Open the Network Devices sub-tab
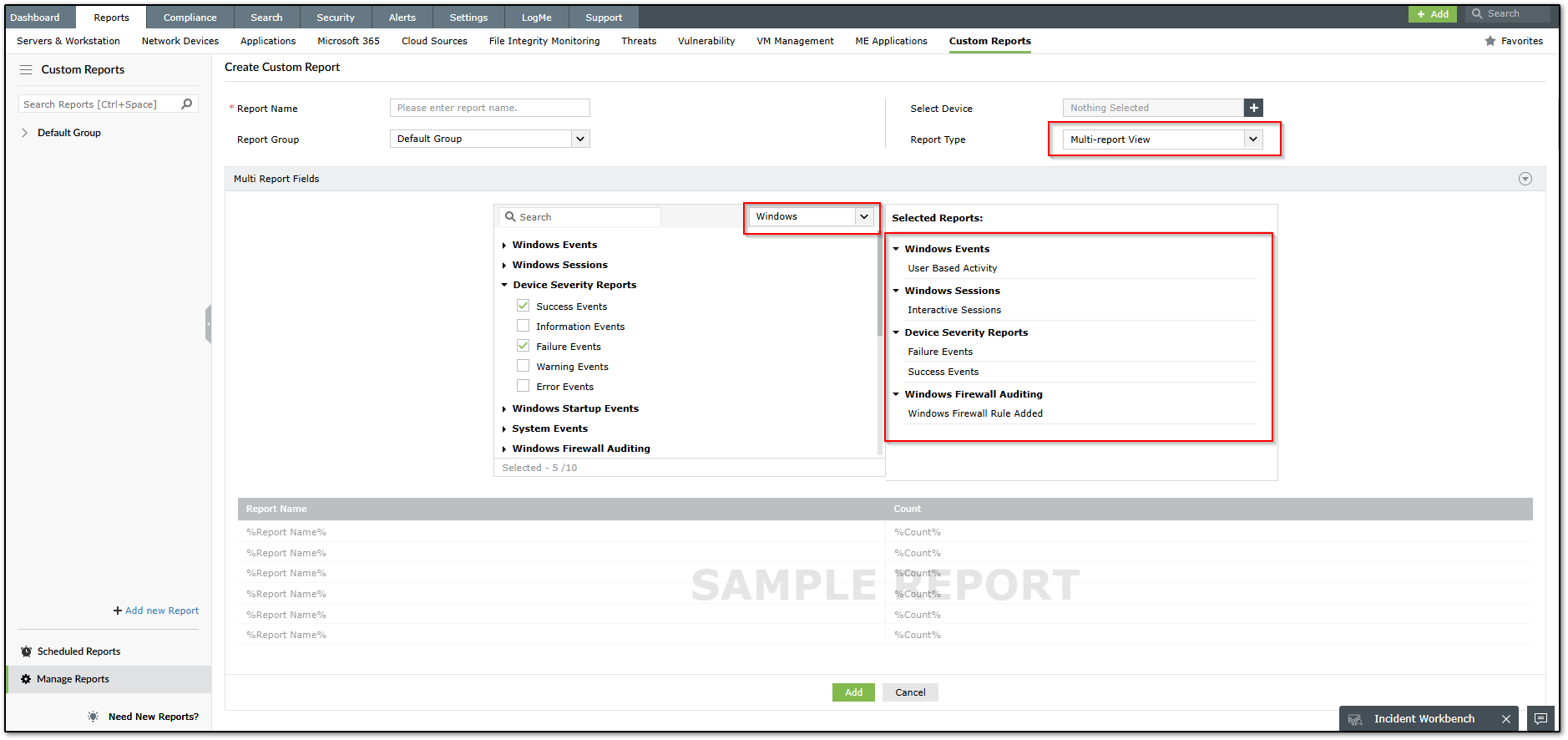 (x=180, y=41)
